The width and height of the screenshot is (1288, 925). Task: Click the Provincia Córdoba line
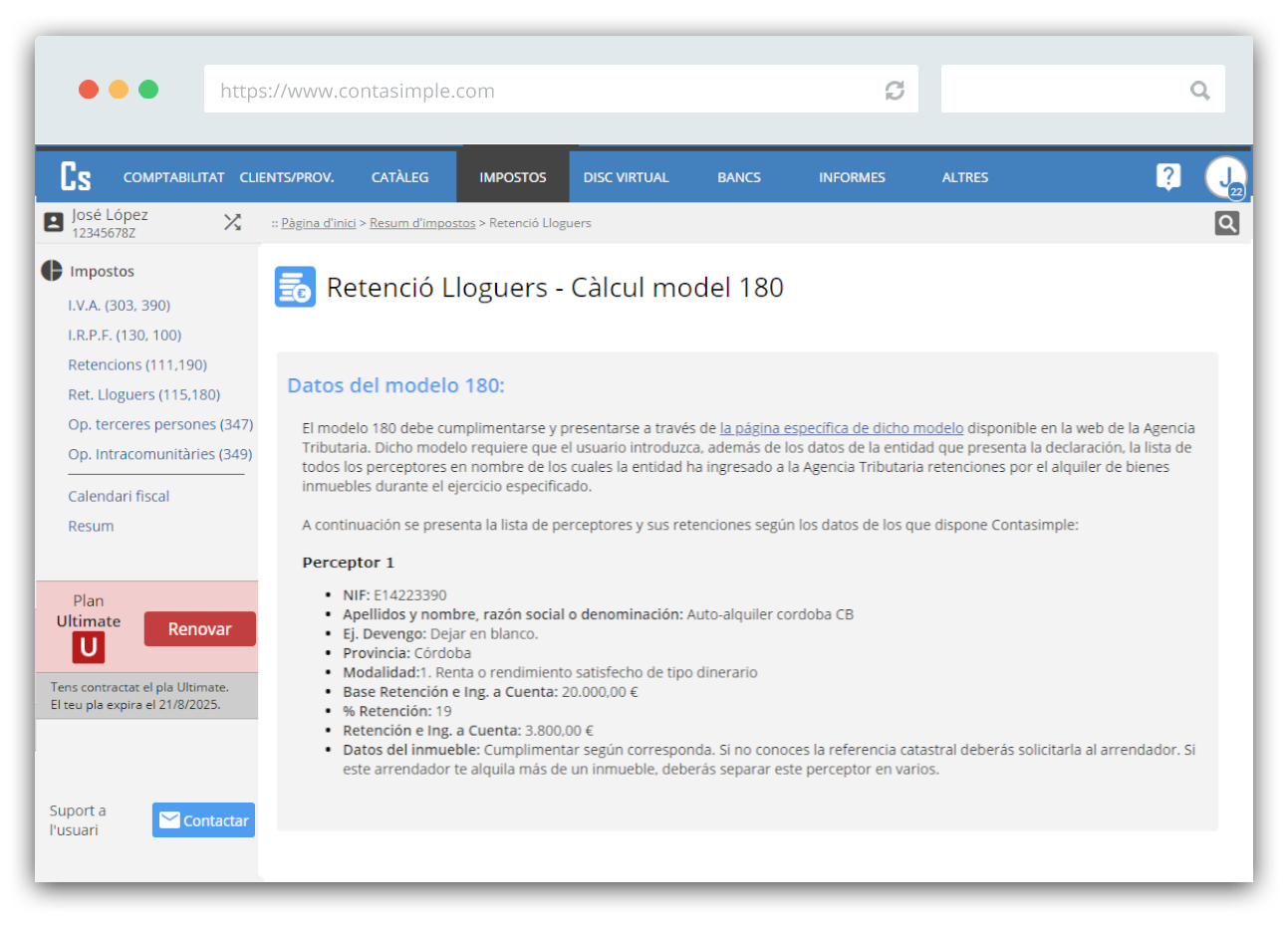[407, 653]
